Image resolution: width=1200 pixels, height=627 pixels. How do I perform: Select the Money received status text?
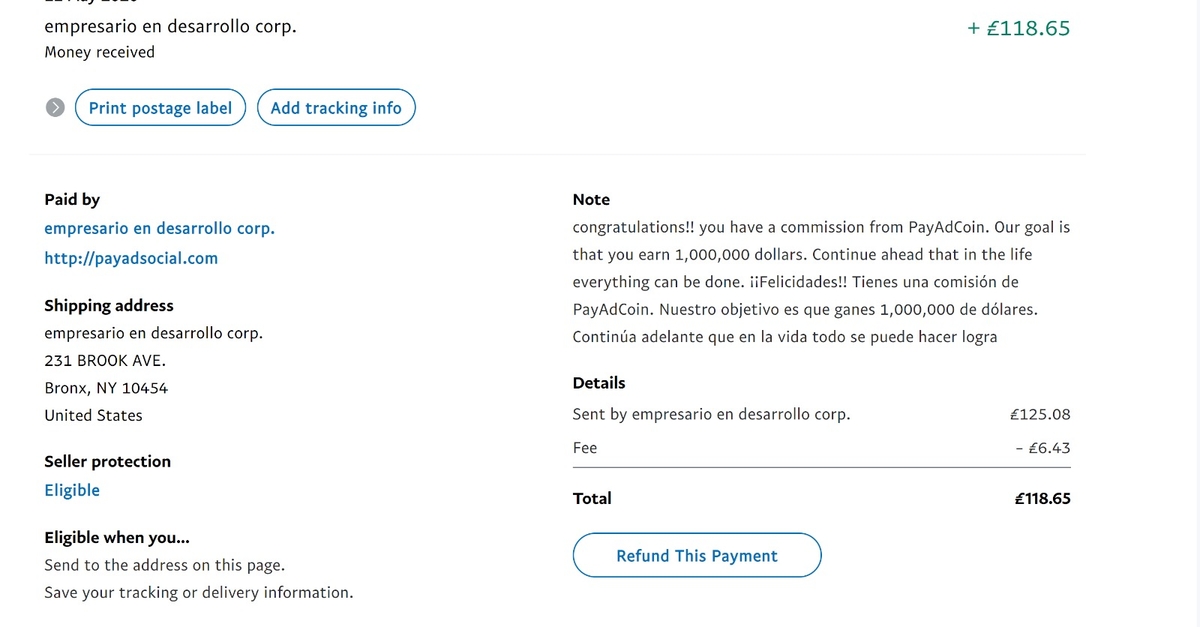[99, 52]
